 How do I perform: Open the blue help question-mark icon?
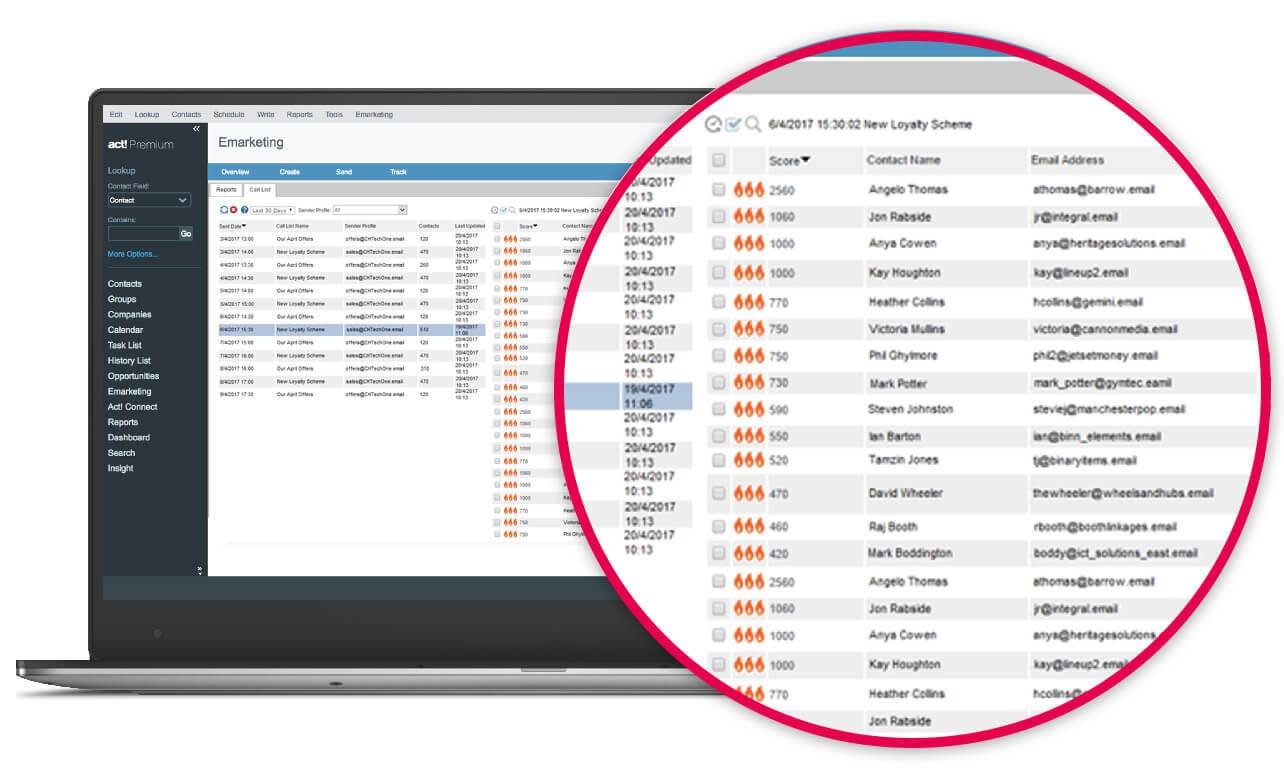(244, 210)
